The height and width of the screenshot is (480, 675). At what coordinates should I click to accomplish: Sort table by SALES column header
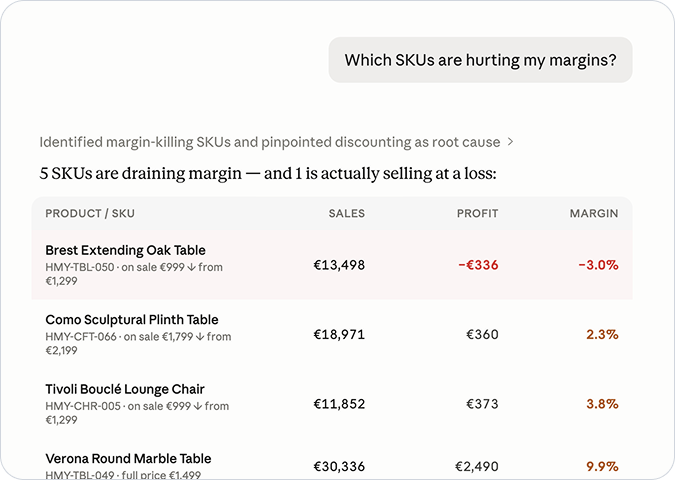[347, 214]
